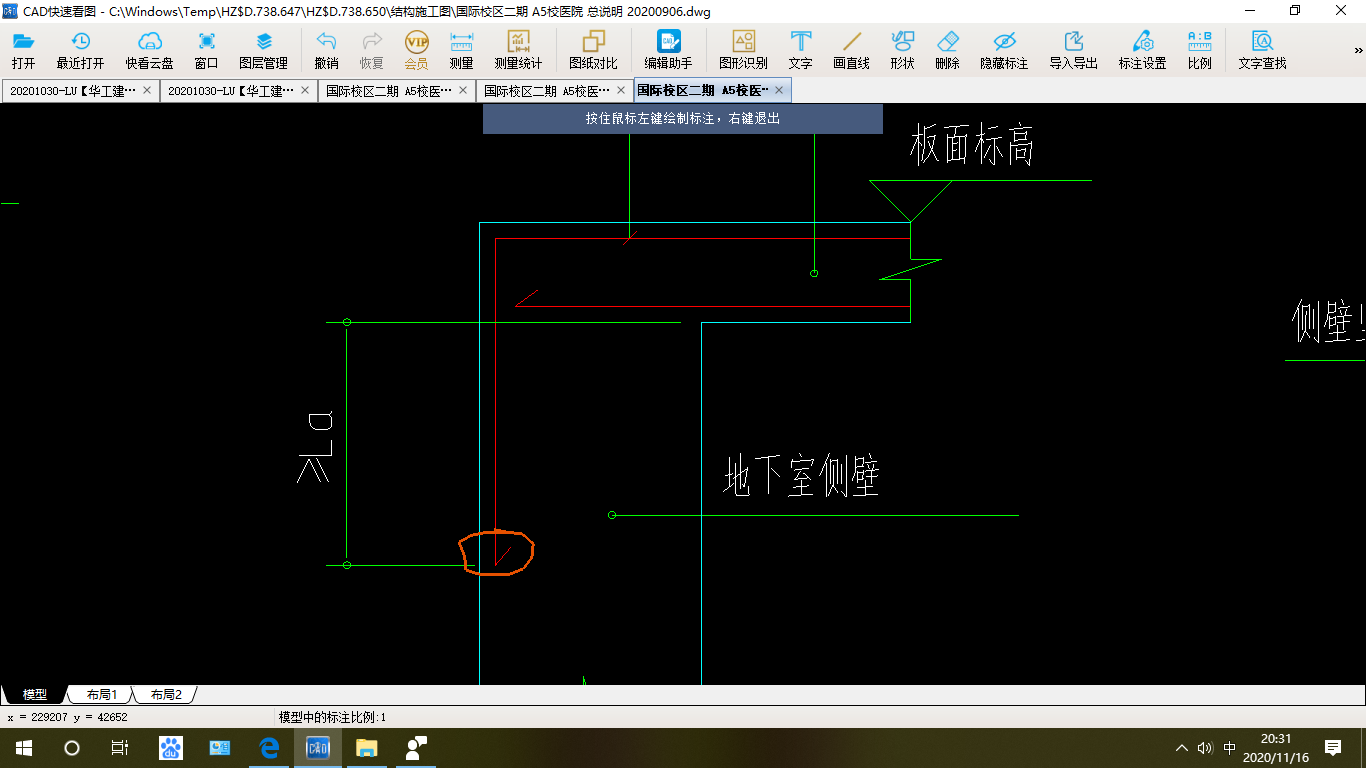Select the 窗口 window zoom tool
Image resolution: width=1366 pixels, height=768 pixels.
207,50
